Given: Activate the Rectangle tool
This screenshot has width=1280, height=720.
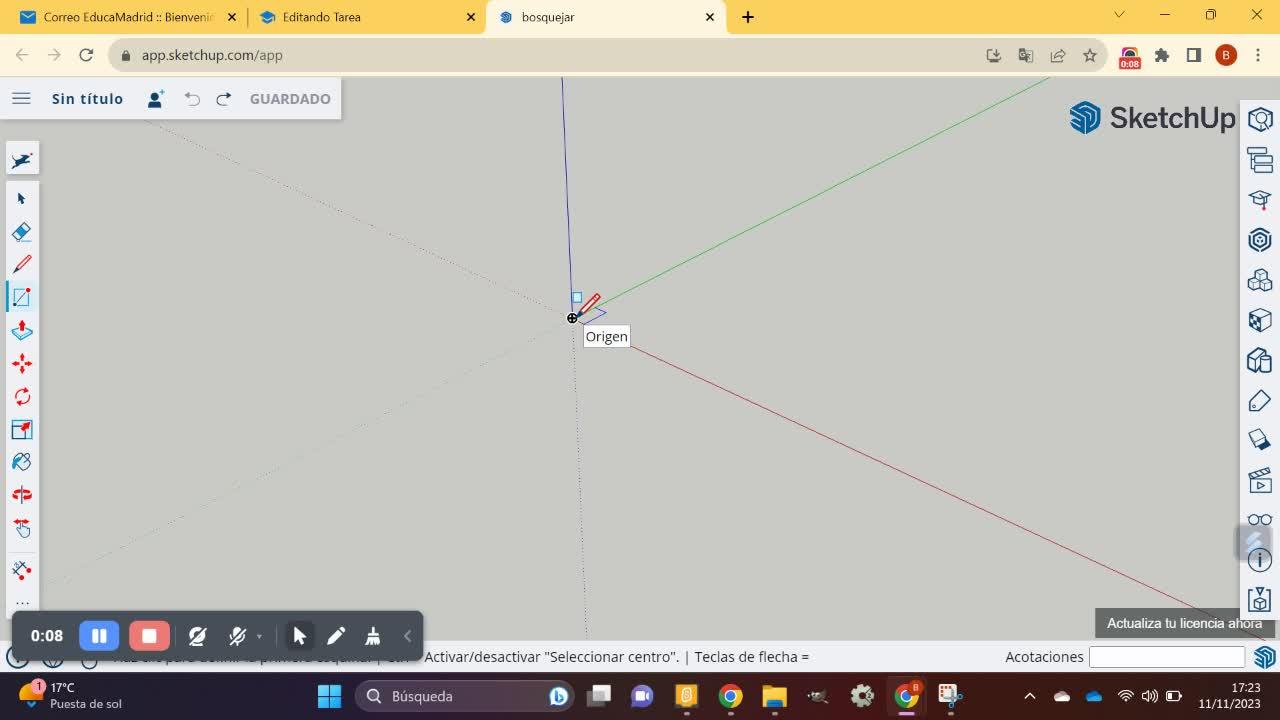Looking at the screenshot, I should pyautogui.click(x=22, y=297).
